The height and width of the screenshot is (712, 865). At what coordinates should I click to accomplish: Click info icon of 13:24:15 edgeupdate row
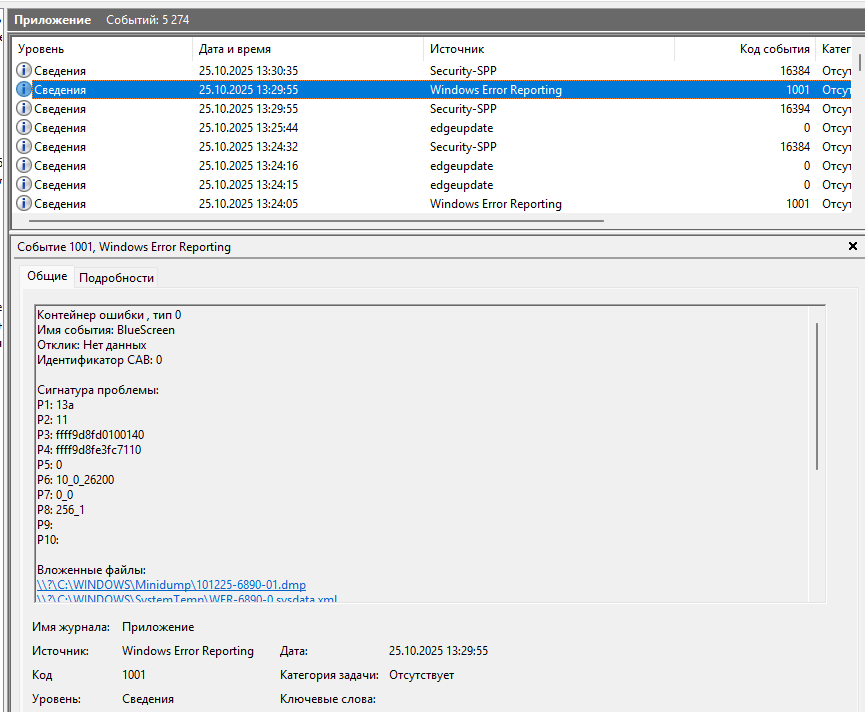(24, 184)
